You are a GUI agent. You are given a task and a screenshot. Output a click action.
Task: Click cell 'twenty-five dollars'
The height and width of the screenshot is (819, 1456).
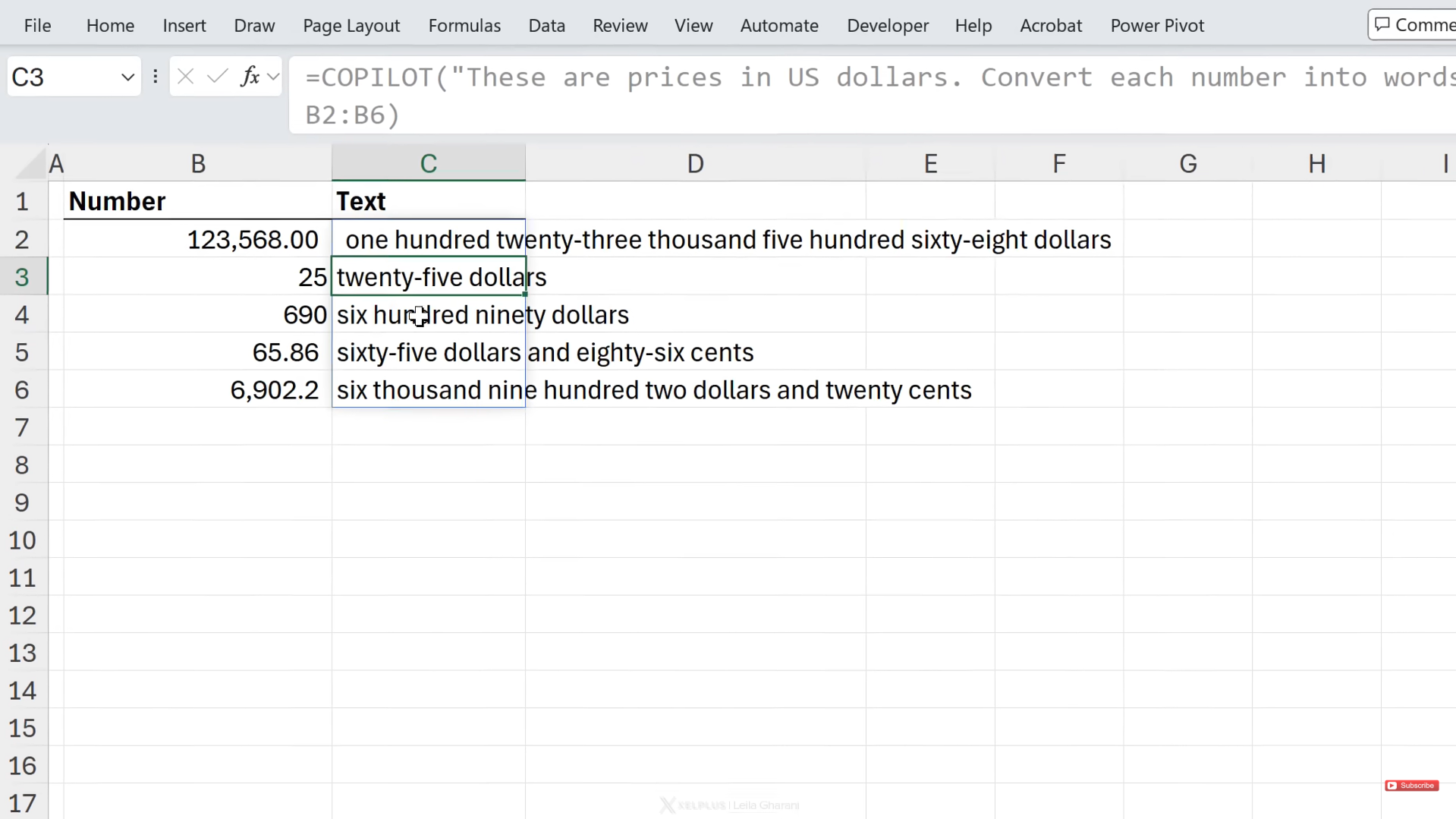click(x=429, y=277)
